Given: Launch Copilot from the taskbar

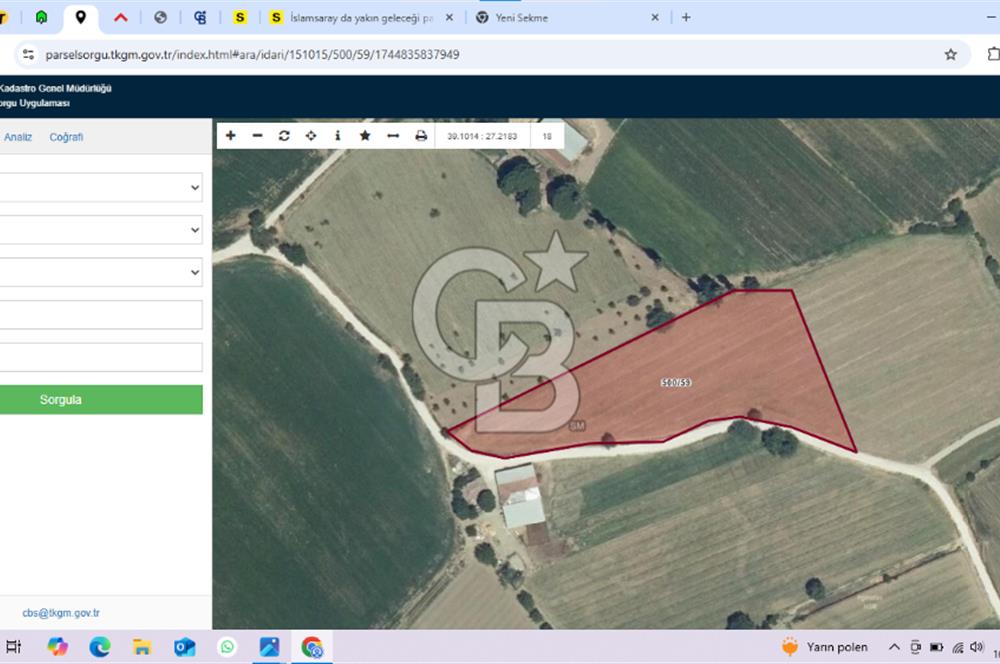Looking at the screenshot, I should (57, 647).
